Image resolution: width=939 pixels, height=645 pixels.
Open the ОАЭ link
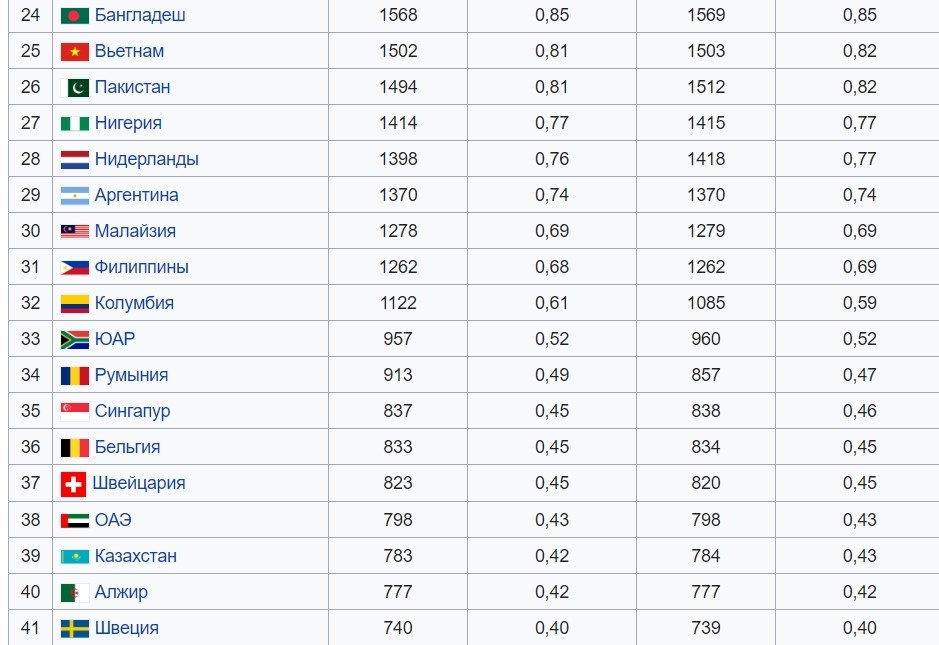(113, 519)
